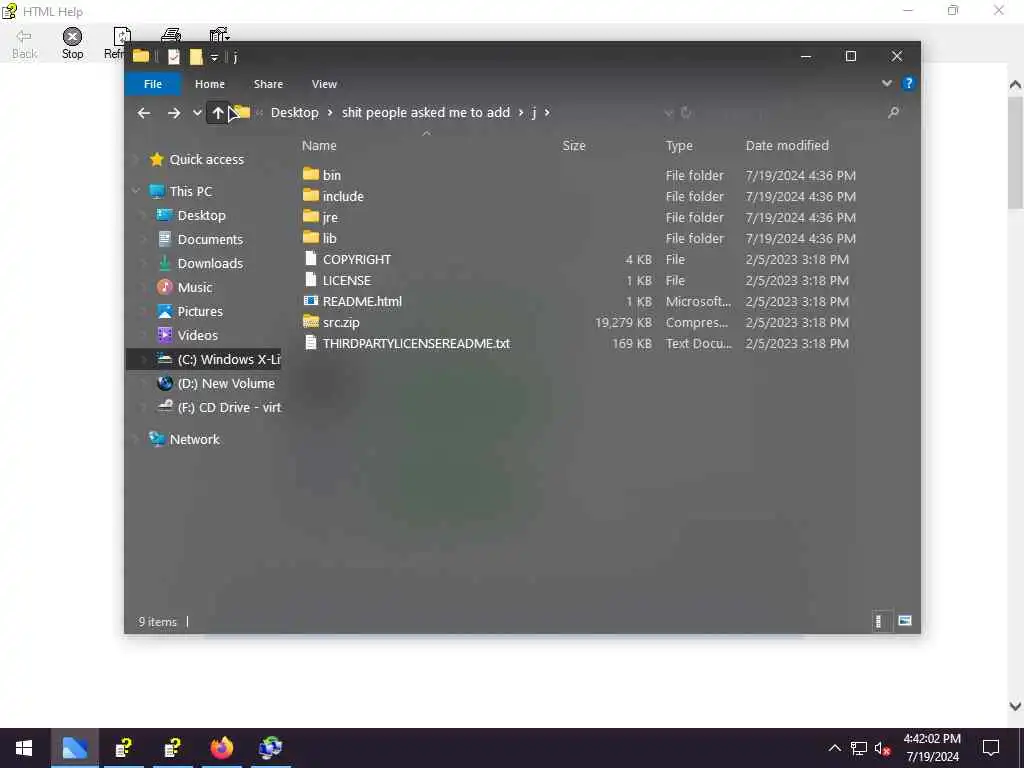Screen dimensions: 1024x768
Task: Click Network in the navigation pane
Action: click(x=195, y=440)
